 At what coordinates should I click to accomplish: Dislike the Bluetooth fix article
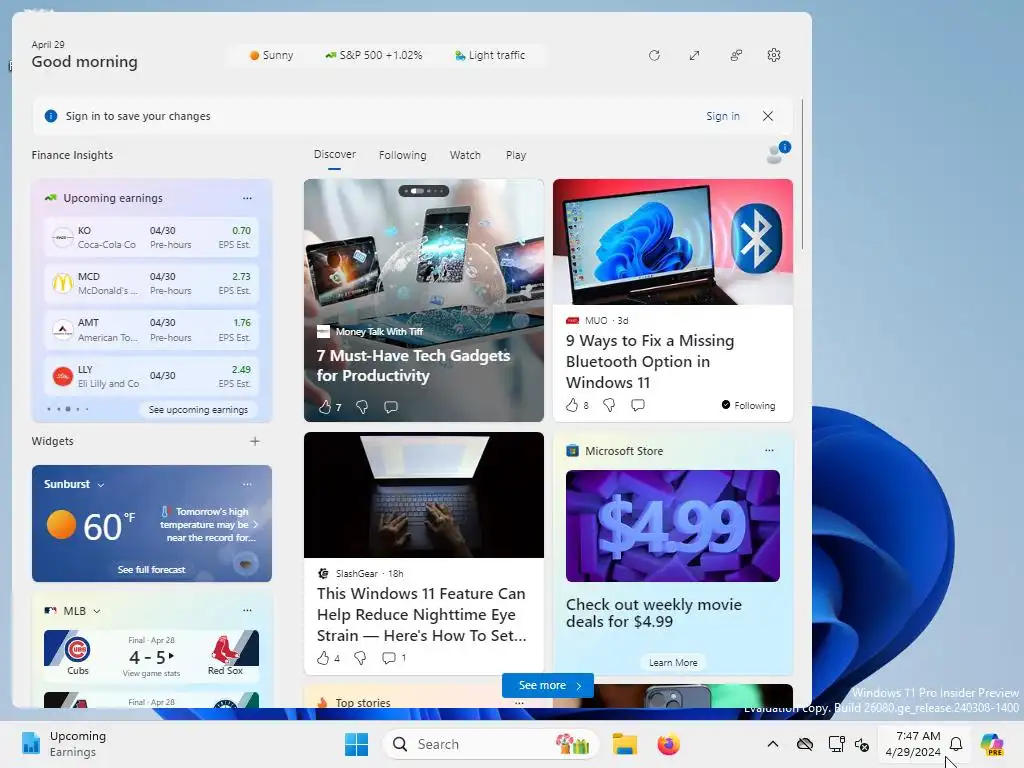point(609,406)
